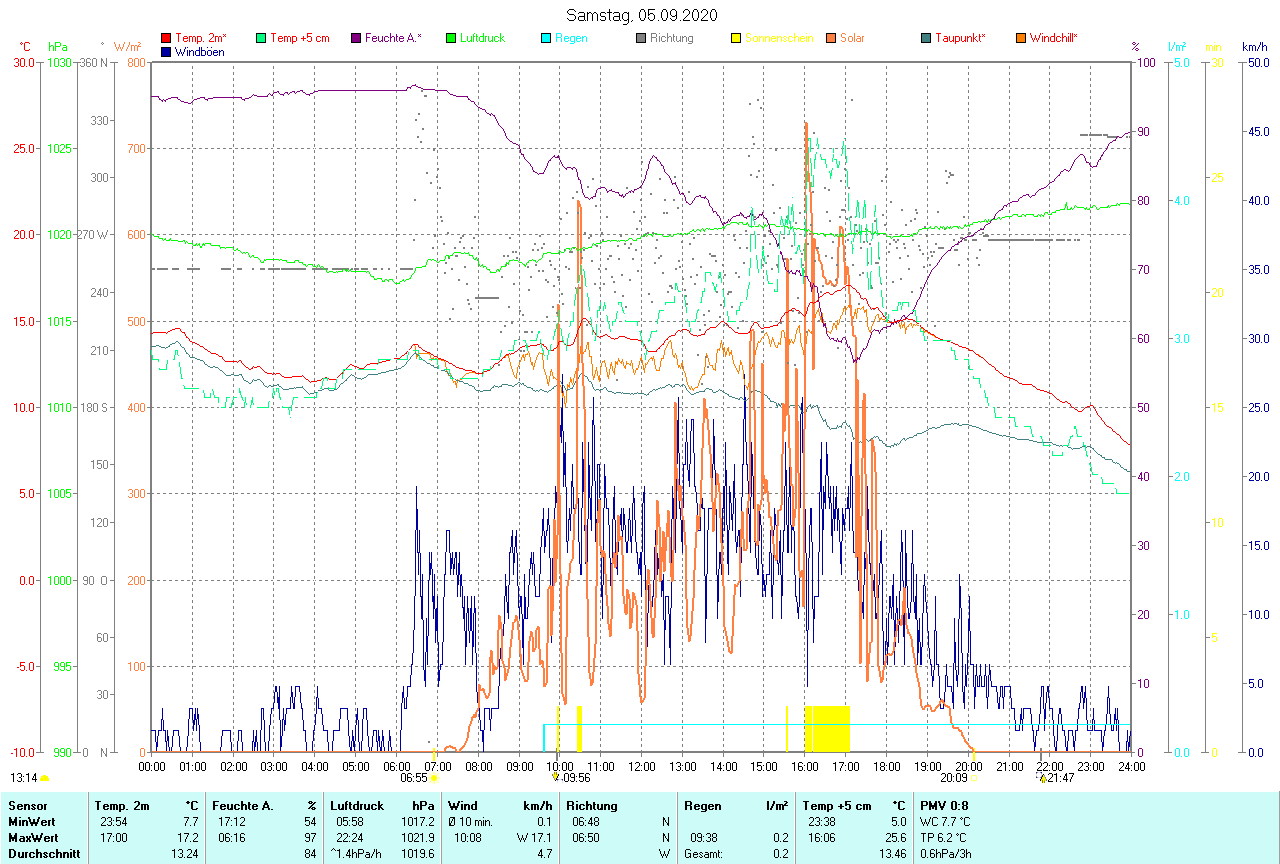This screenshot has width=1280, height=864.
Task: Click the marker icon beside 09:56
Action: 555,777
